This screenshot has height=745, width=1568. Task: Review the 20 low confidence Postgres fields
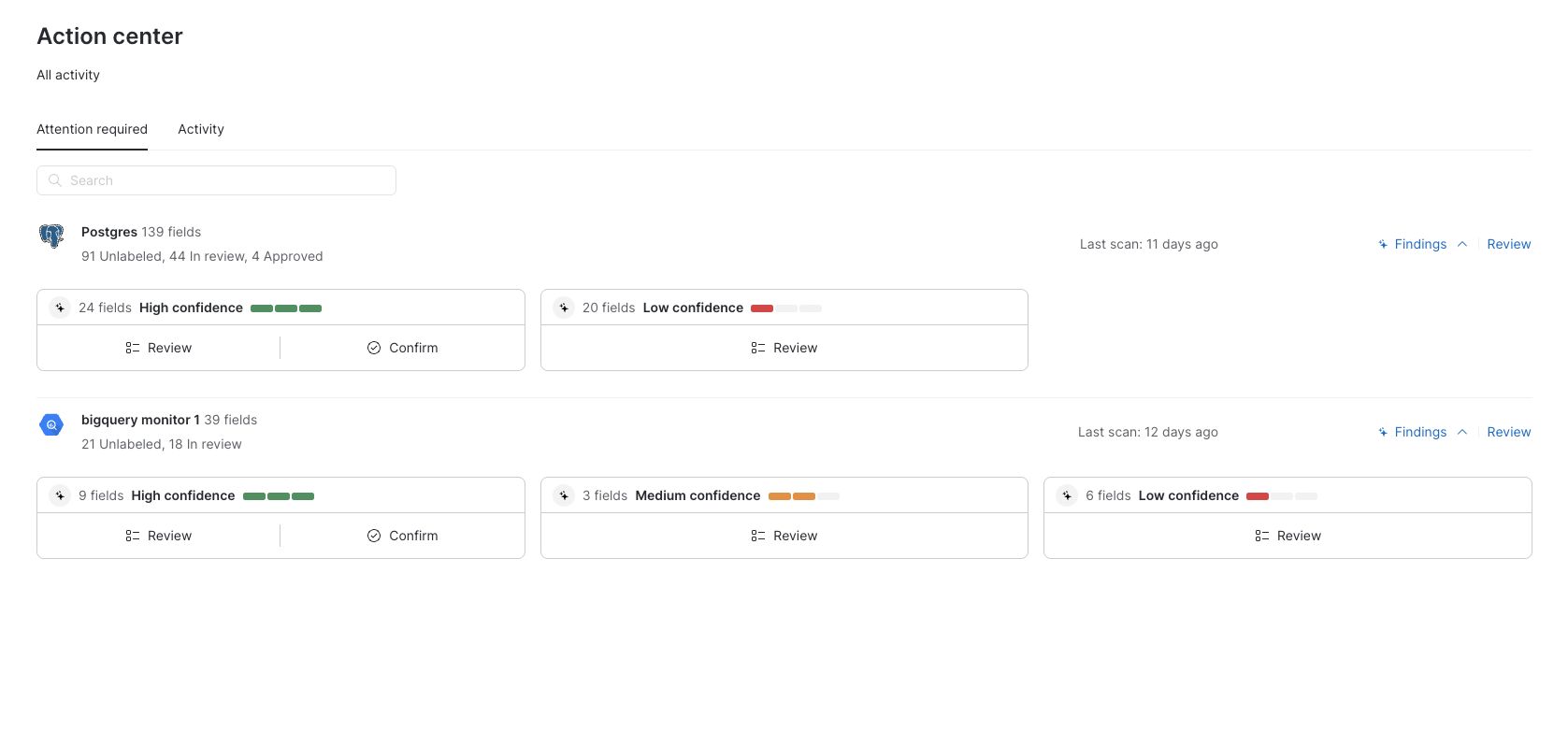[784, 348]
